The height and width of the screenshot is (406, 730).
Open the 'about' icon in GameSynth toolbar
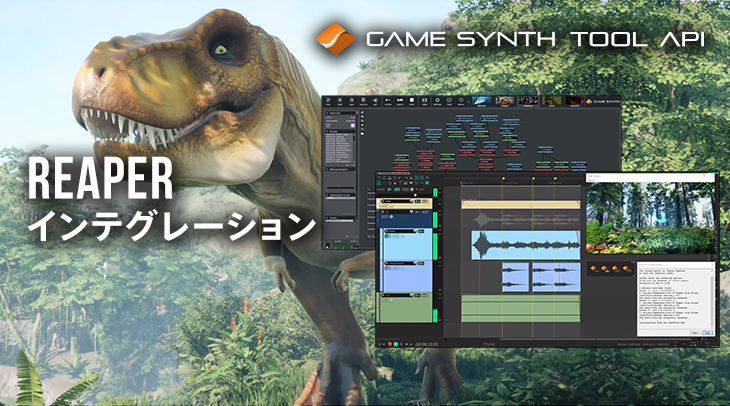(x=461, y=101)
